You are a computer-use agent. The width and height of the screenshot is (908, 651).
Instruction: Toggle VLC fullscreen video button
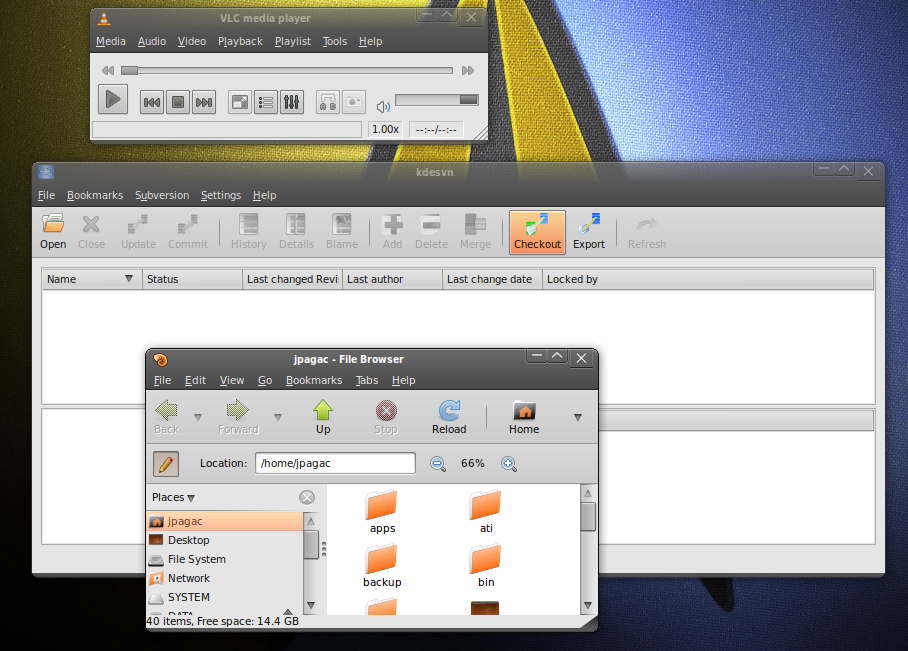tap(240, 103)
